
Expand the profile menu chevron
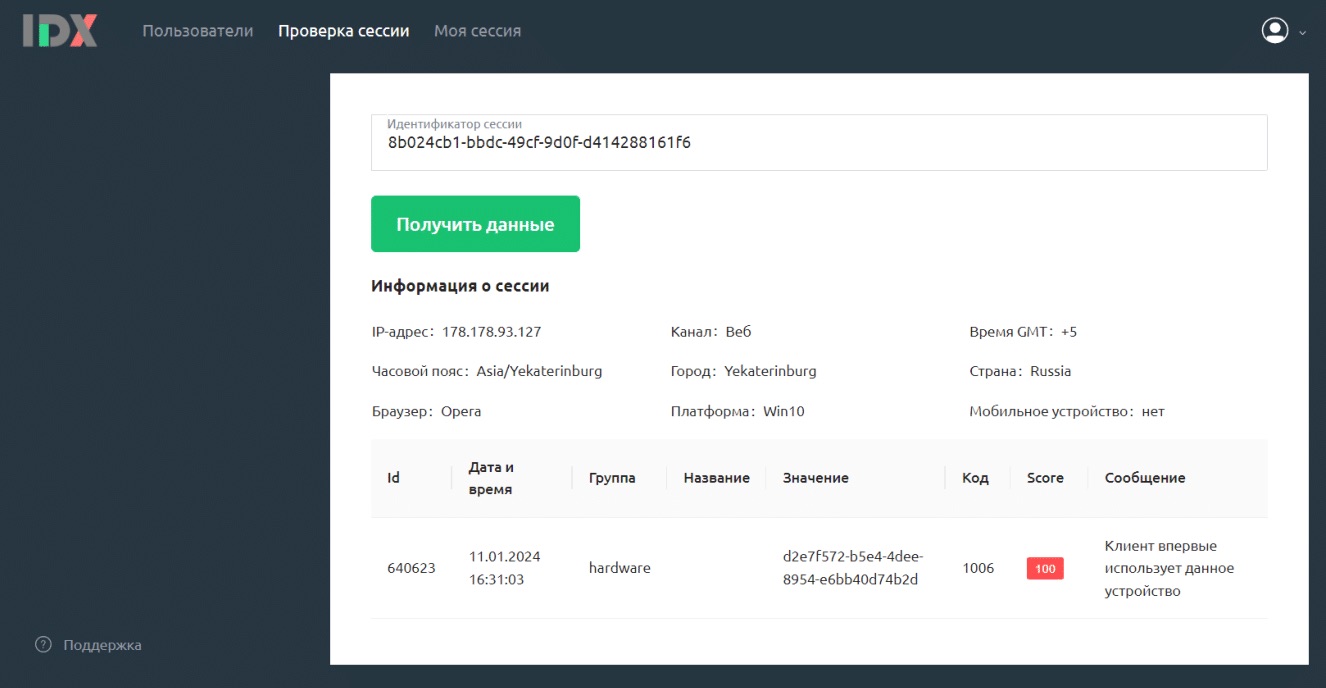click(x=1302, y=32)
